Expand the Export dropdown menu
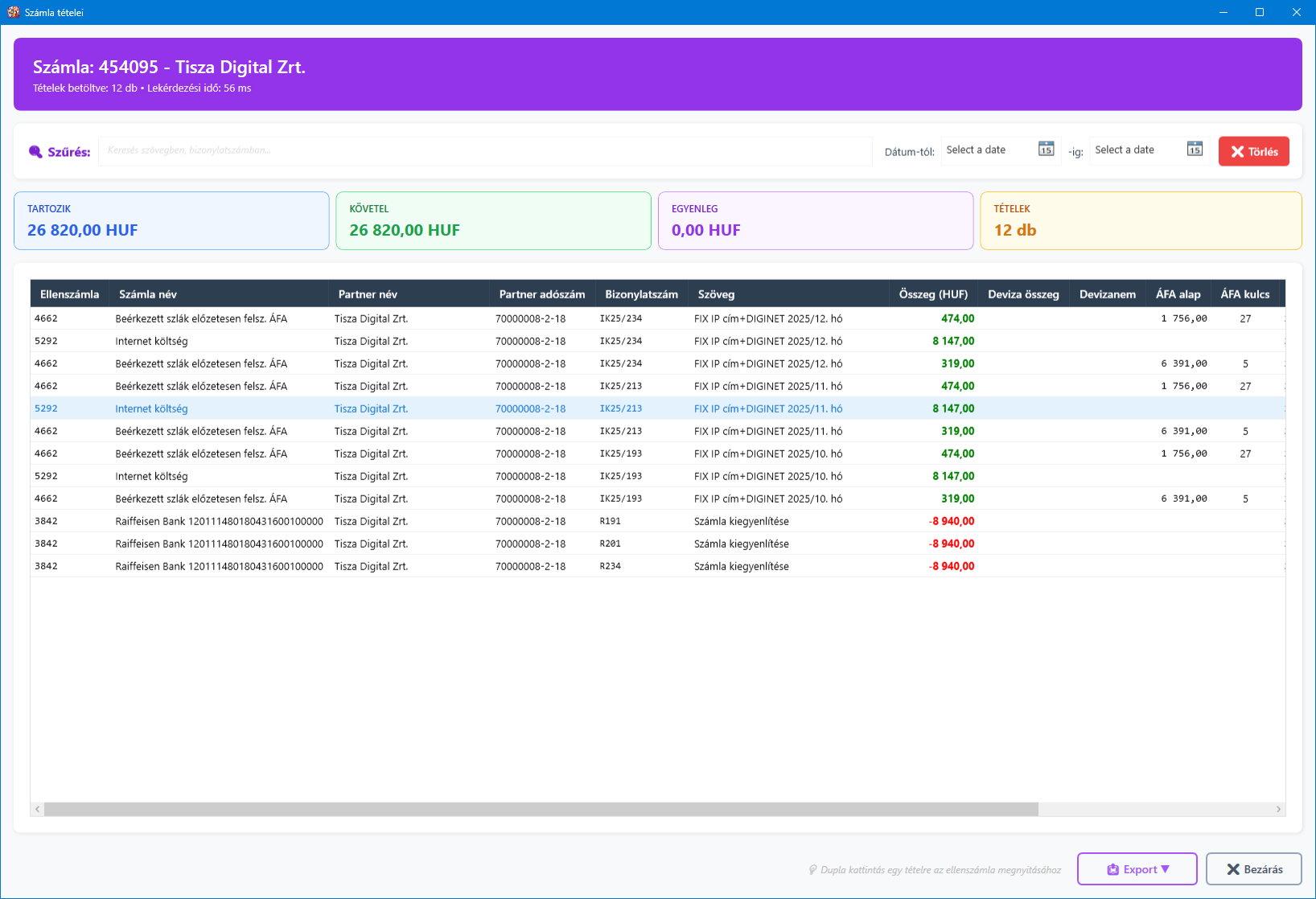 pyautogui.click(x=1137, y=869)
